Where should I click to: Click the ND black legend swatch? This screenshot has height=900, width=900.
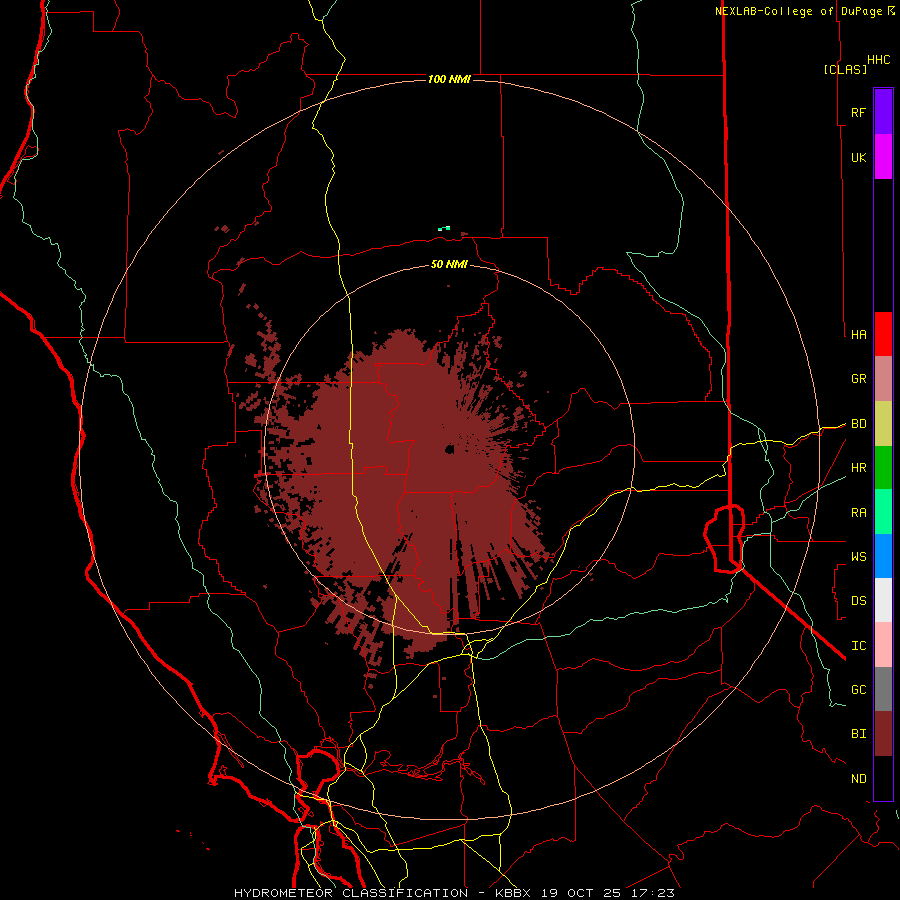click(883, 778)
